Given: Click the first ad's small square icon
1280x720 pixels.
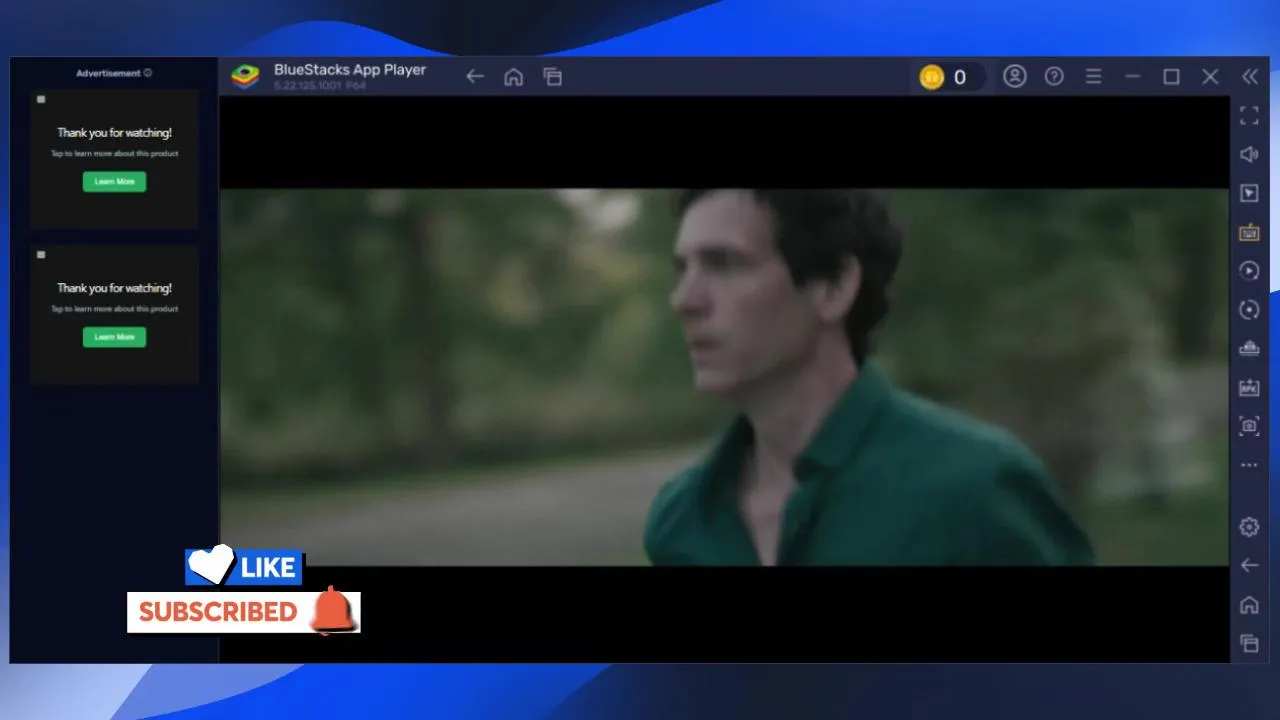Looking at the screenshot, I should point(41,99).
